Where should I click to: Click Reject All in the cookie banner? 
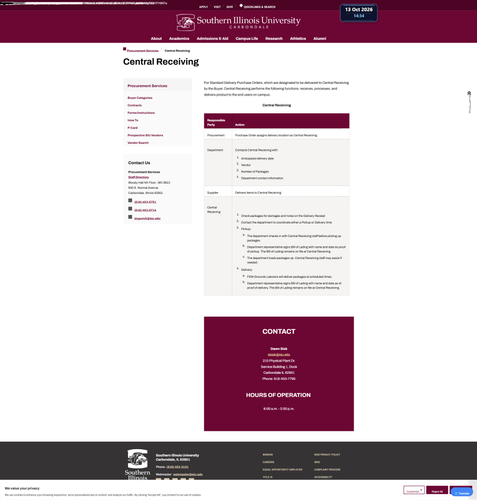[x=437, y=490]
